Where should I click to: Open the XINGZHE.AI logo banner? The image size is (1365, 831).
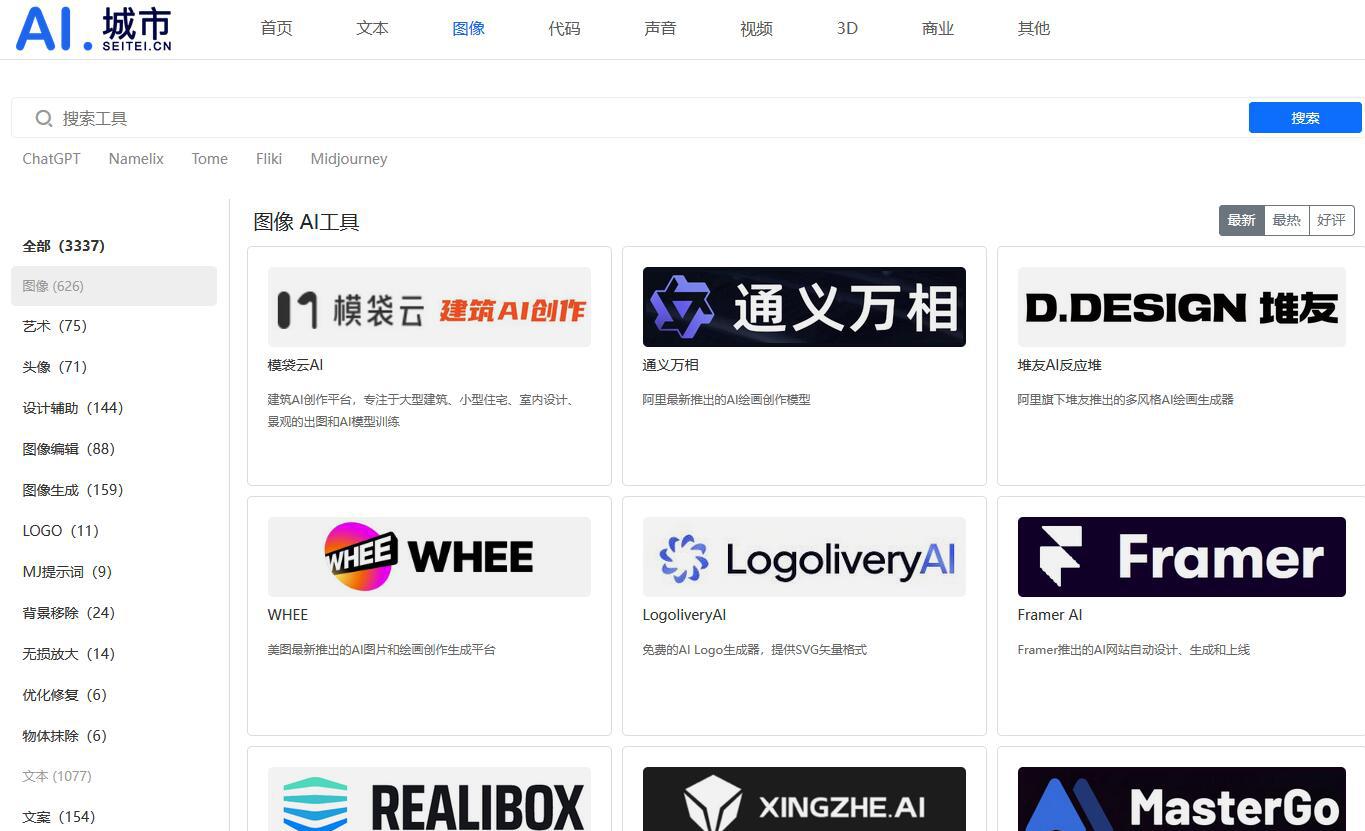[804, 799]
